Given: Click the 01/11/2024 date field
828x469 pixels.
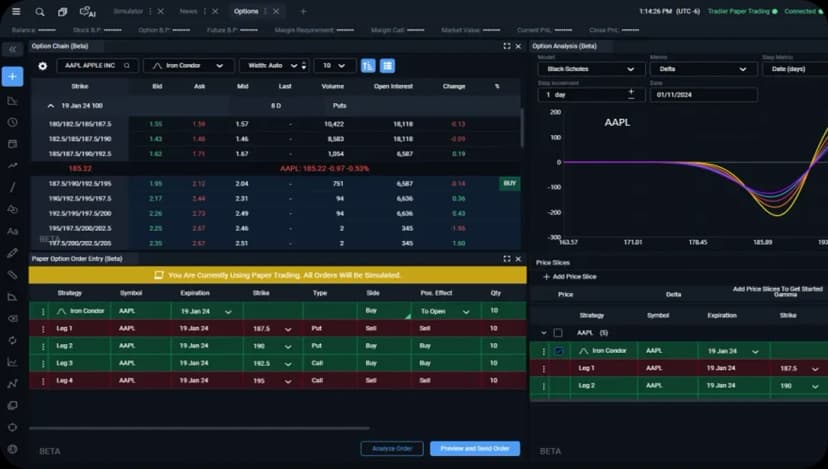Looking at the screenshot, I should (704, 95).
